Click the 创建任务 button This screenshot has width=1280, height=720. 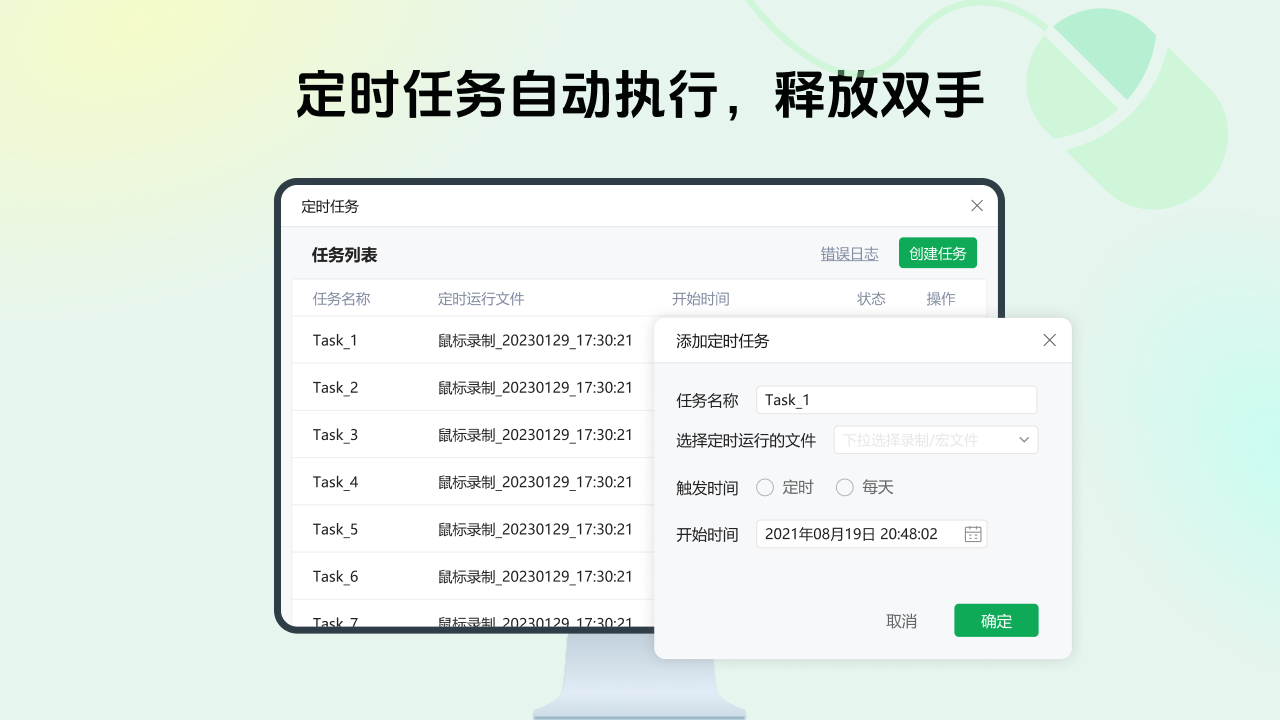[937, 252]
